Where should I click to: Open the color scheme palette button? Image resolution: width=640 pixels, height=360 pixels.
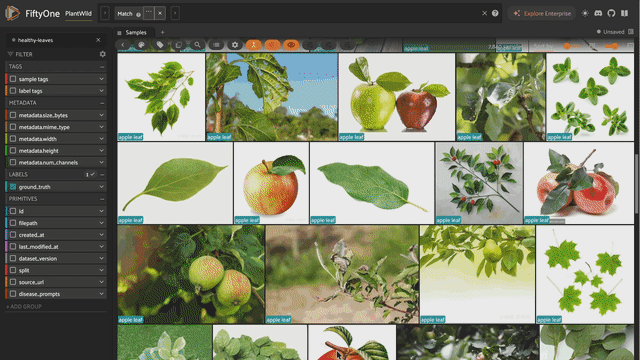coord(141,45)
